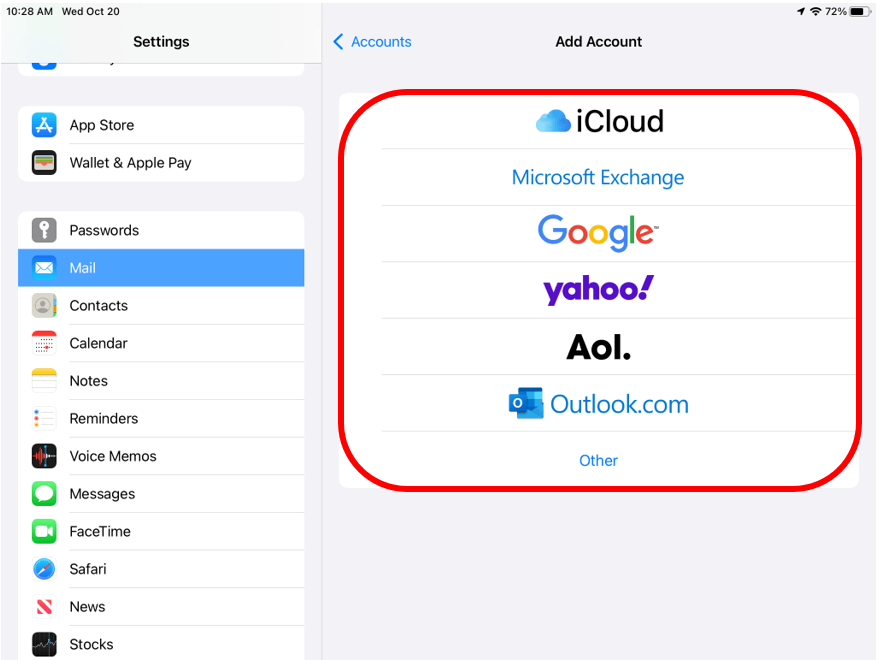Open Passwords settings
Viewport: 880px width, 660px height.
161,230
